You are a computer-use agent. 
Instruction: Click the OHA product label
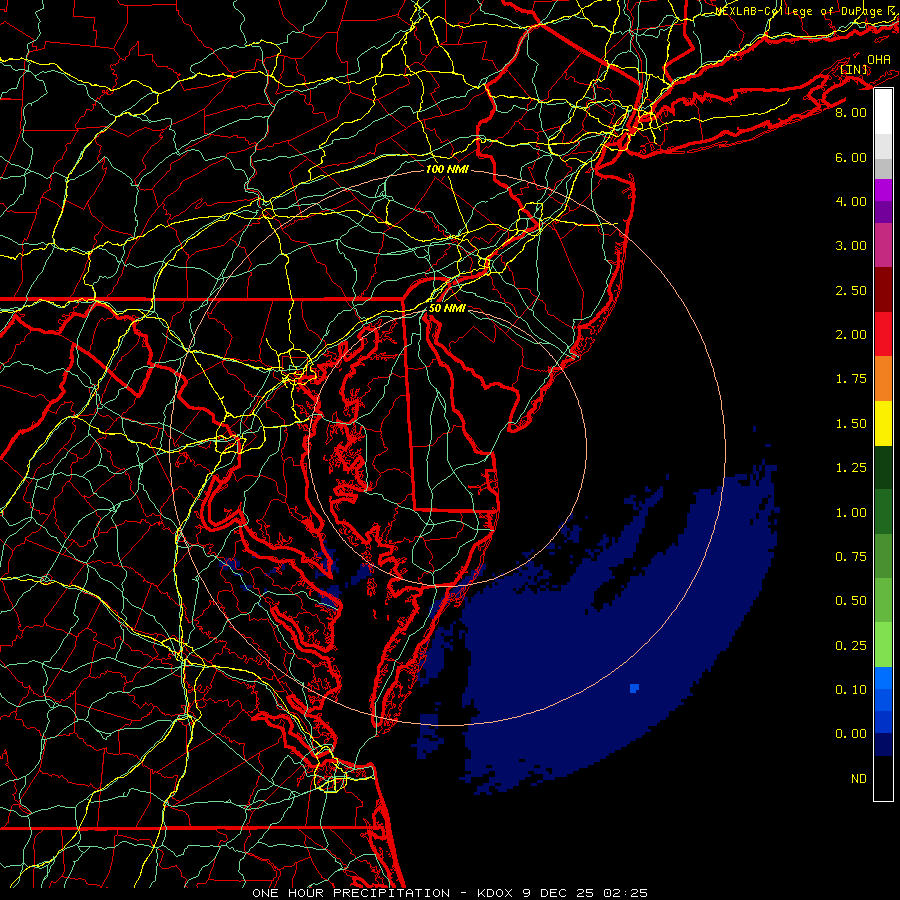coord(879,60)
